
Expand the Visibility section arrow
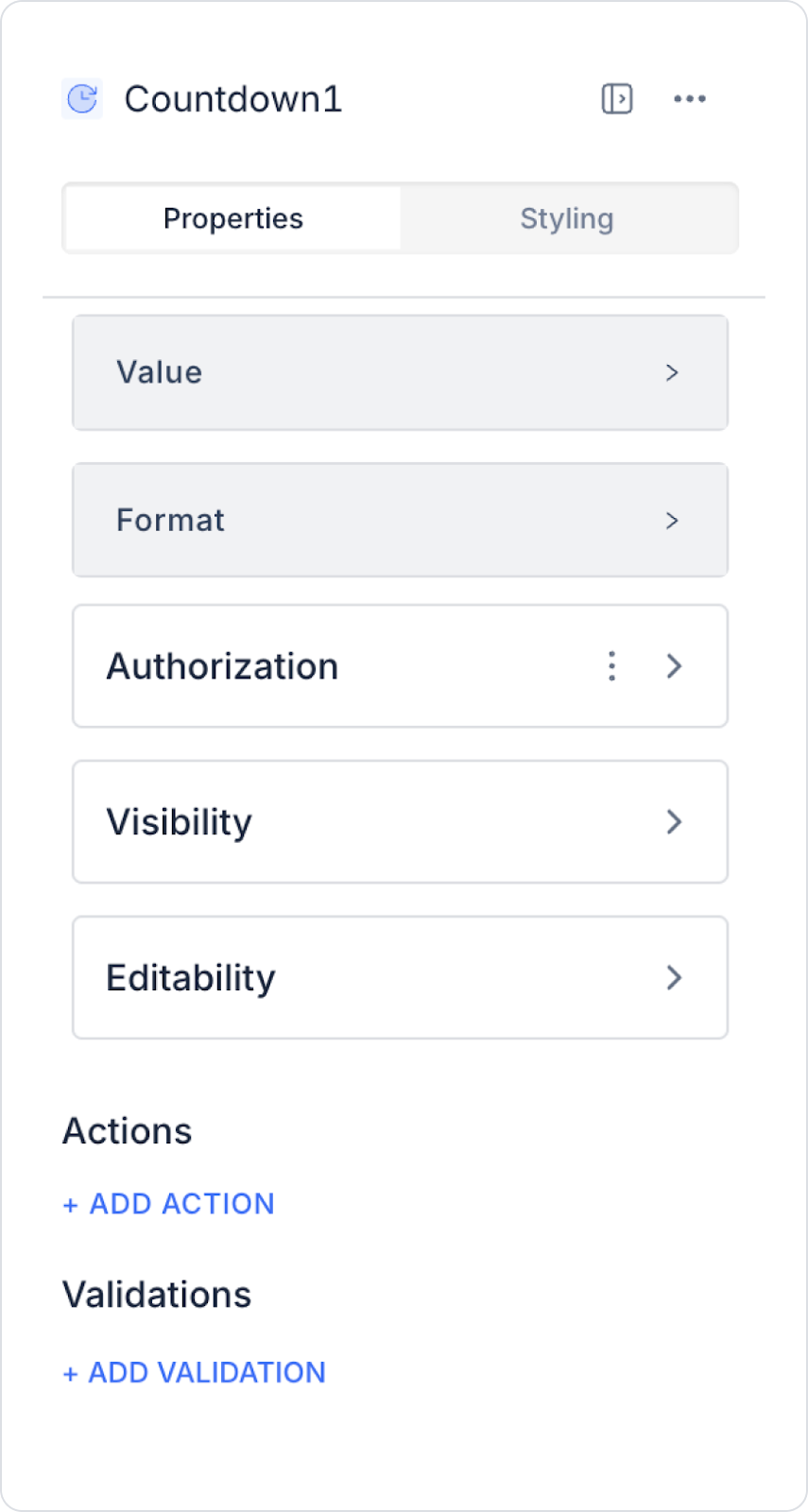pos(674,822)
